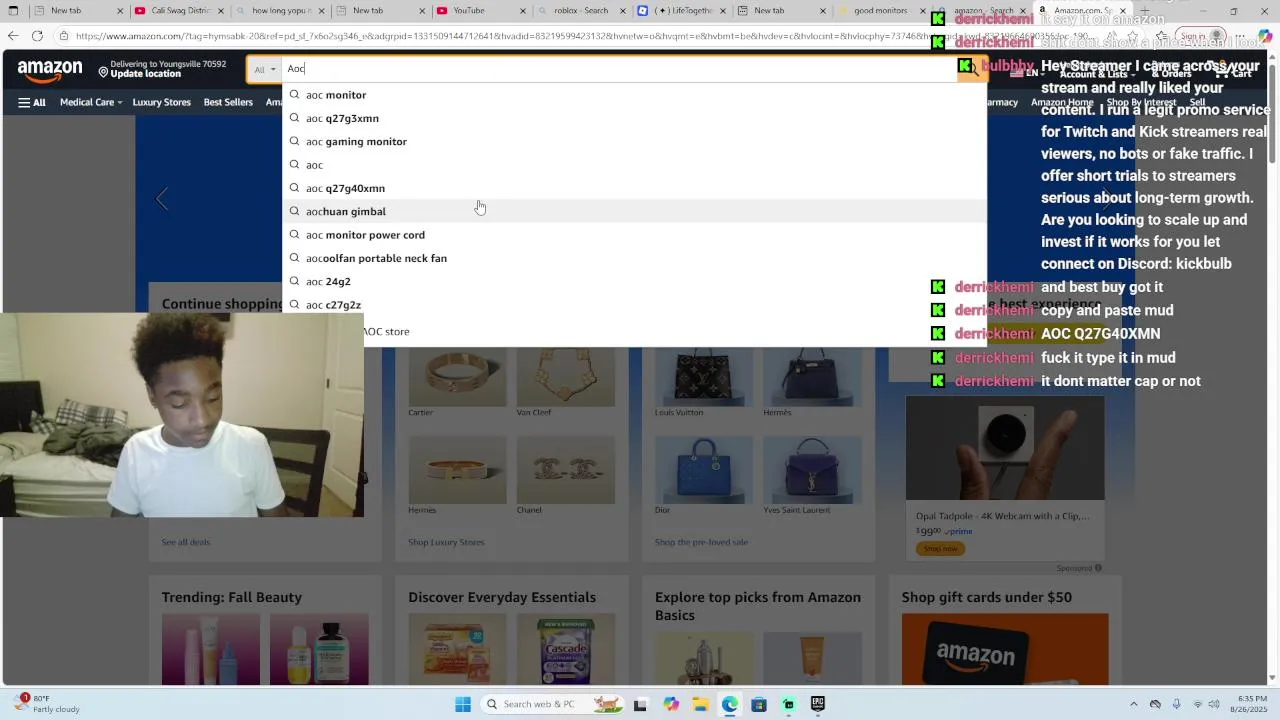Select the 'aocoolfan portable neck fan' suggestion

[635, 258]
